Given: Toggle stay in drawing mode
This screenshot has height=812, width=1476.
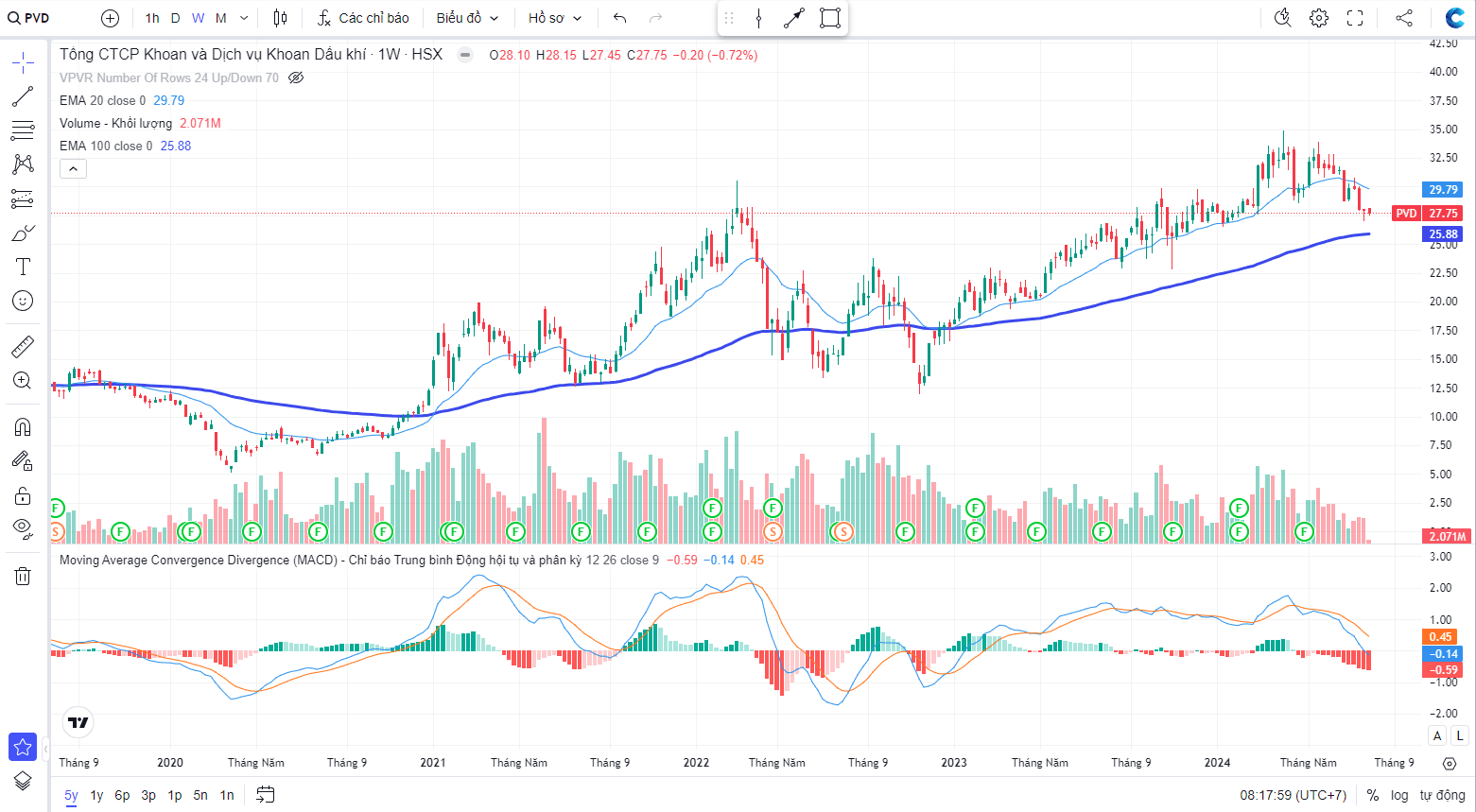Looking at the screenshot, I should point(23,461).
